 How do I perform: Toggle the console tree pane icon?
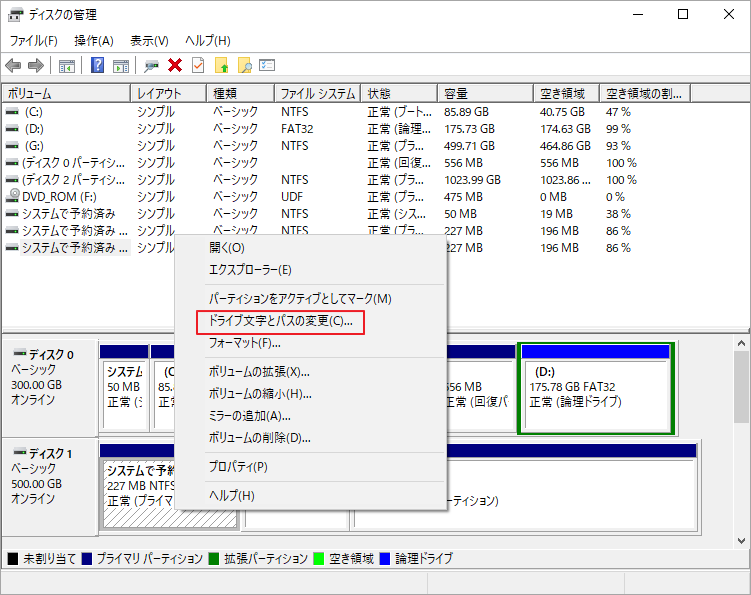(67, 66)
